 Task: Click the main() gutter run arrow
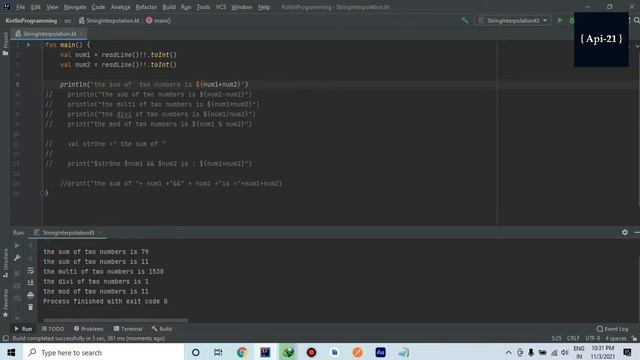pos(29,45)
